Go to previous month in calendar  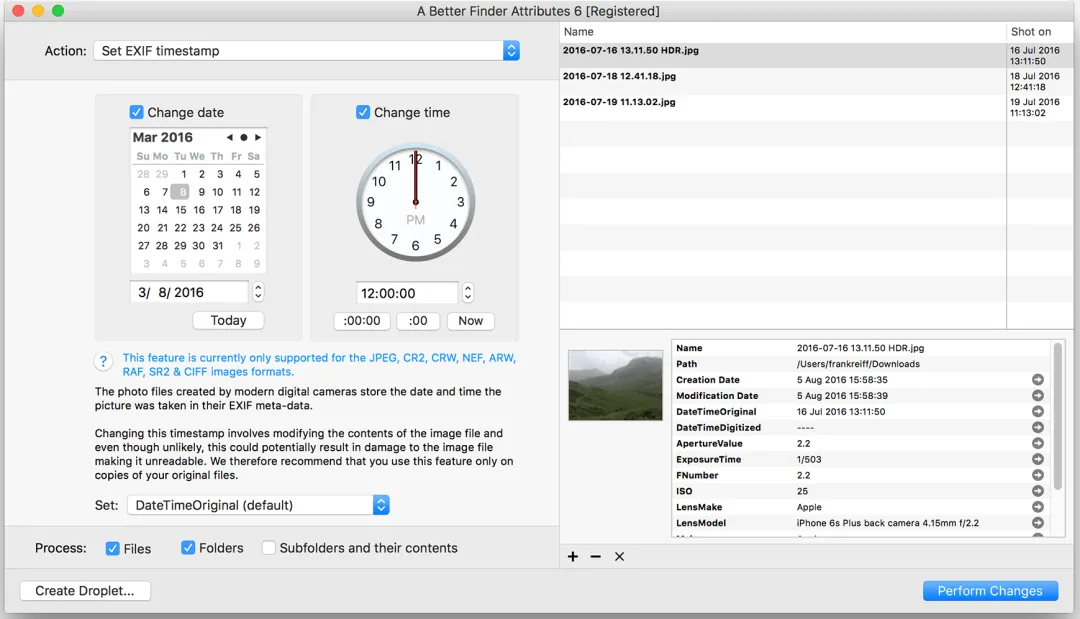[x=229, y=138]
